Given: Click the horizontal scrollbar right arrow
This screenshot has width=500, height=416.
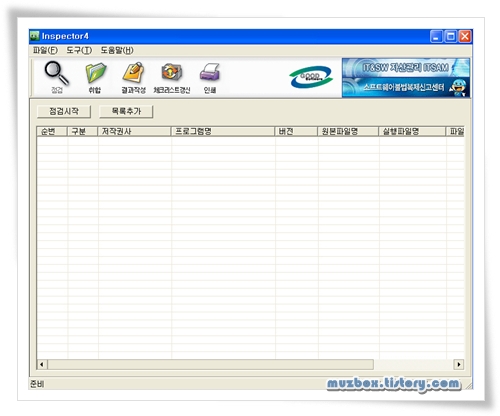Looking at the screenshot, I should click(x=459, y=364).
